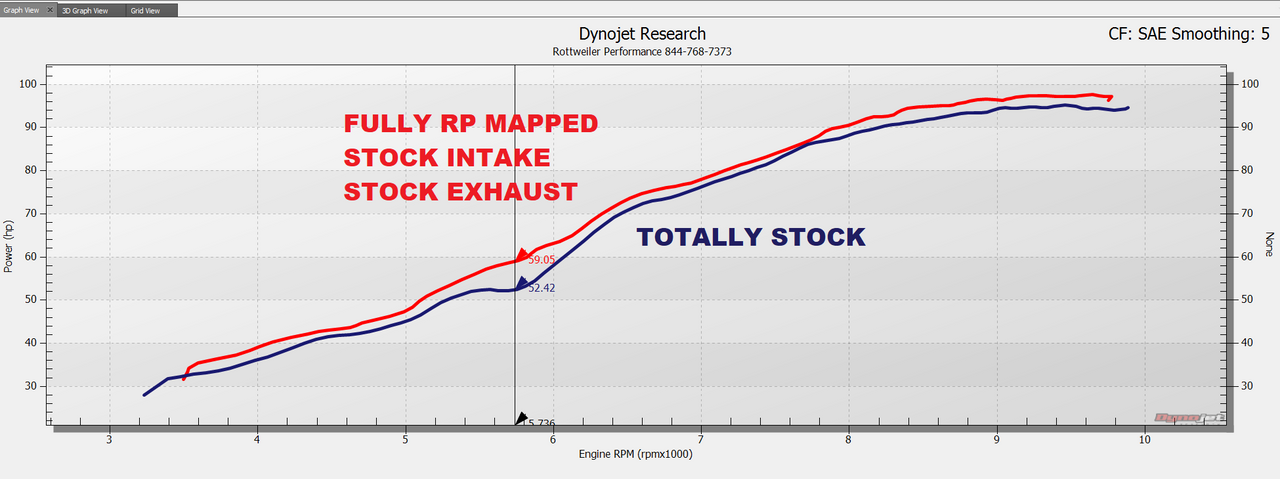Click the Engine RPM (rpmx1000) axis label
1280x479 pixels.
pos(636,454)
